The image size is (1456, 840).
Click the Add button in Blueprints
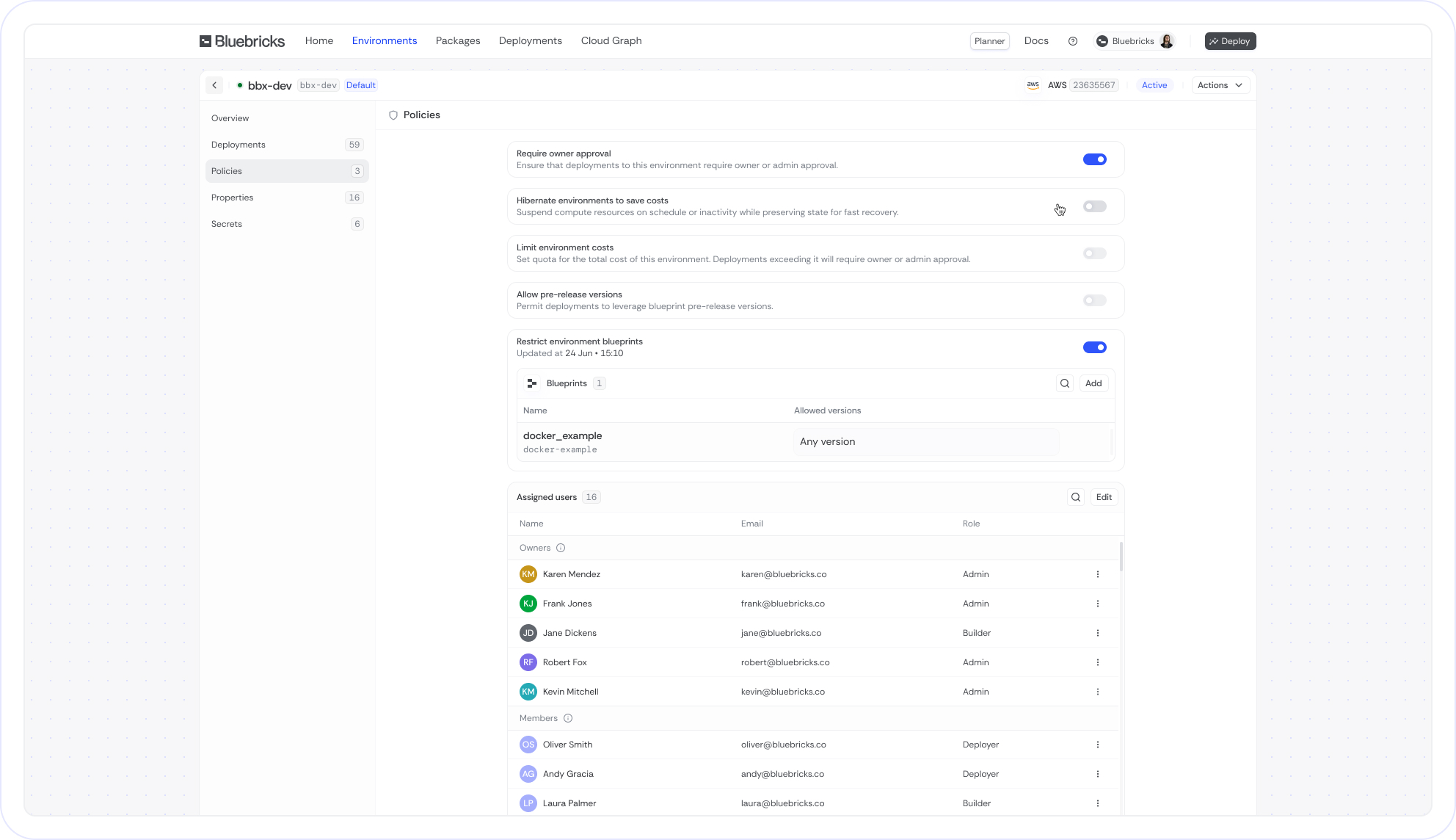click(x=1093, y=383)
